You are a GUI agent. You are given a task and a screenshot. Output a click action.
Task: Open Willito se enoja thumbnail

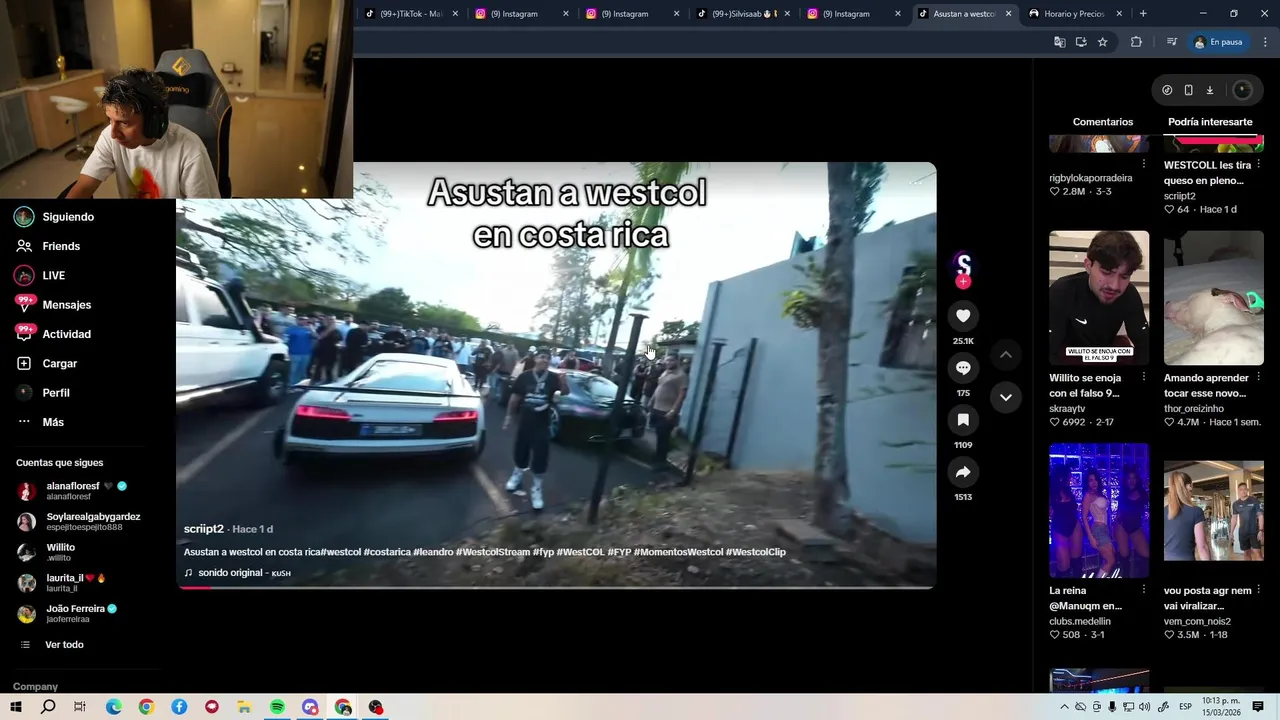coord(1099,297)
